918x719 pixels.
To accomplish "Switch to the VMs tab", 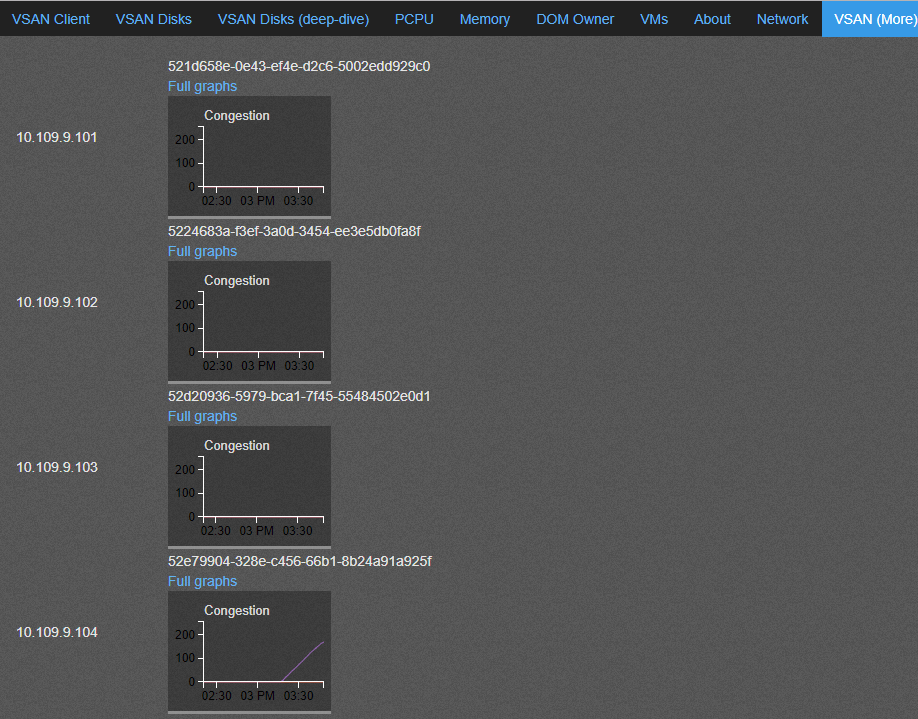I will point(654,19).
